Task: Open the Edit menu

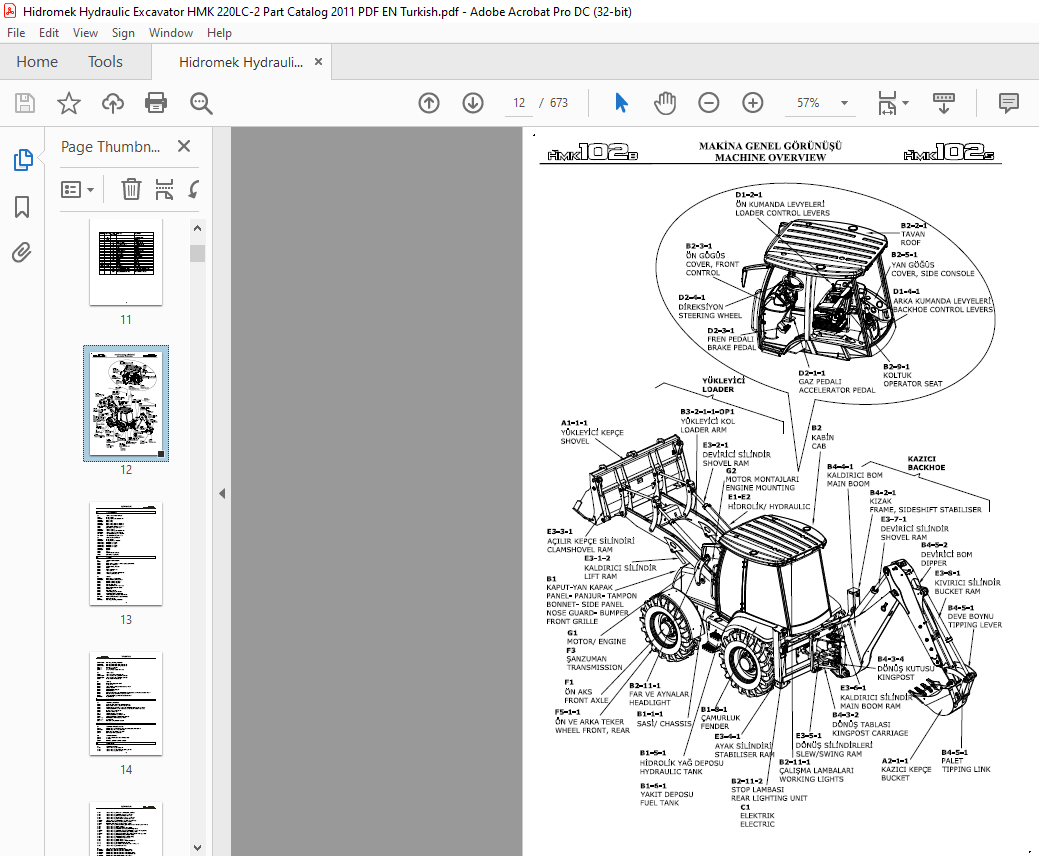Action: pyautogui.click(x=49, y=32)
